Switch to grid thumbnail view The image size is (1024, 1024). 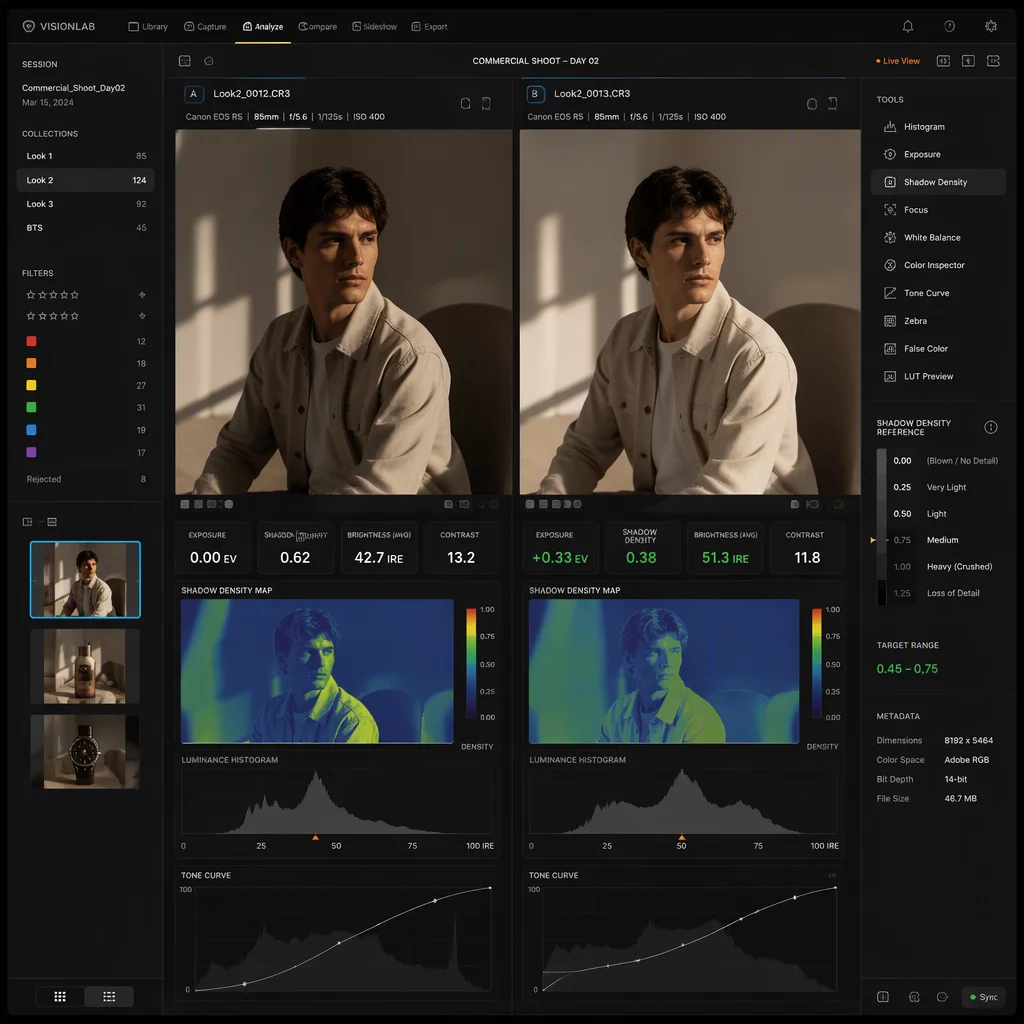coord(60,996)
